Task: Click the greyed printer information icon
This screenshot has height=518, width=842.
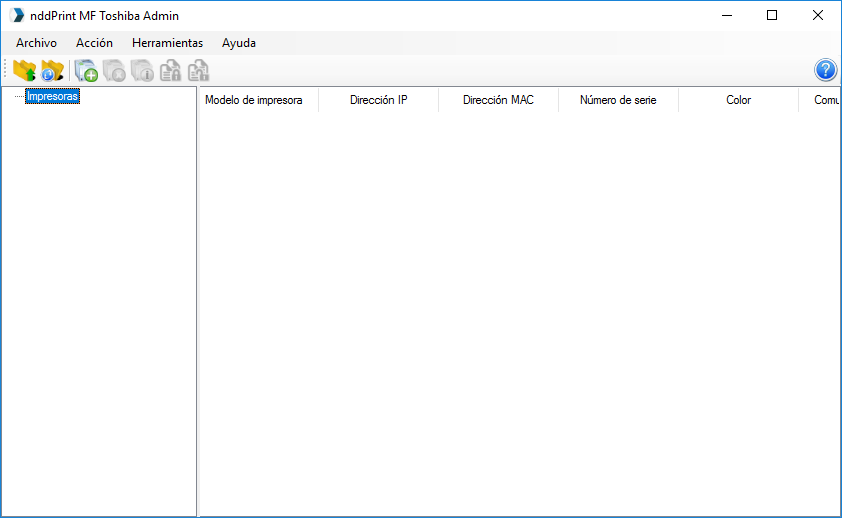Action: coord(142,70)
